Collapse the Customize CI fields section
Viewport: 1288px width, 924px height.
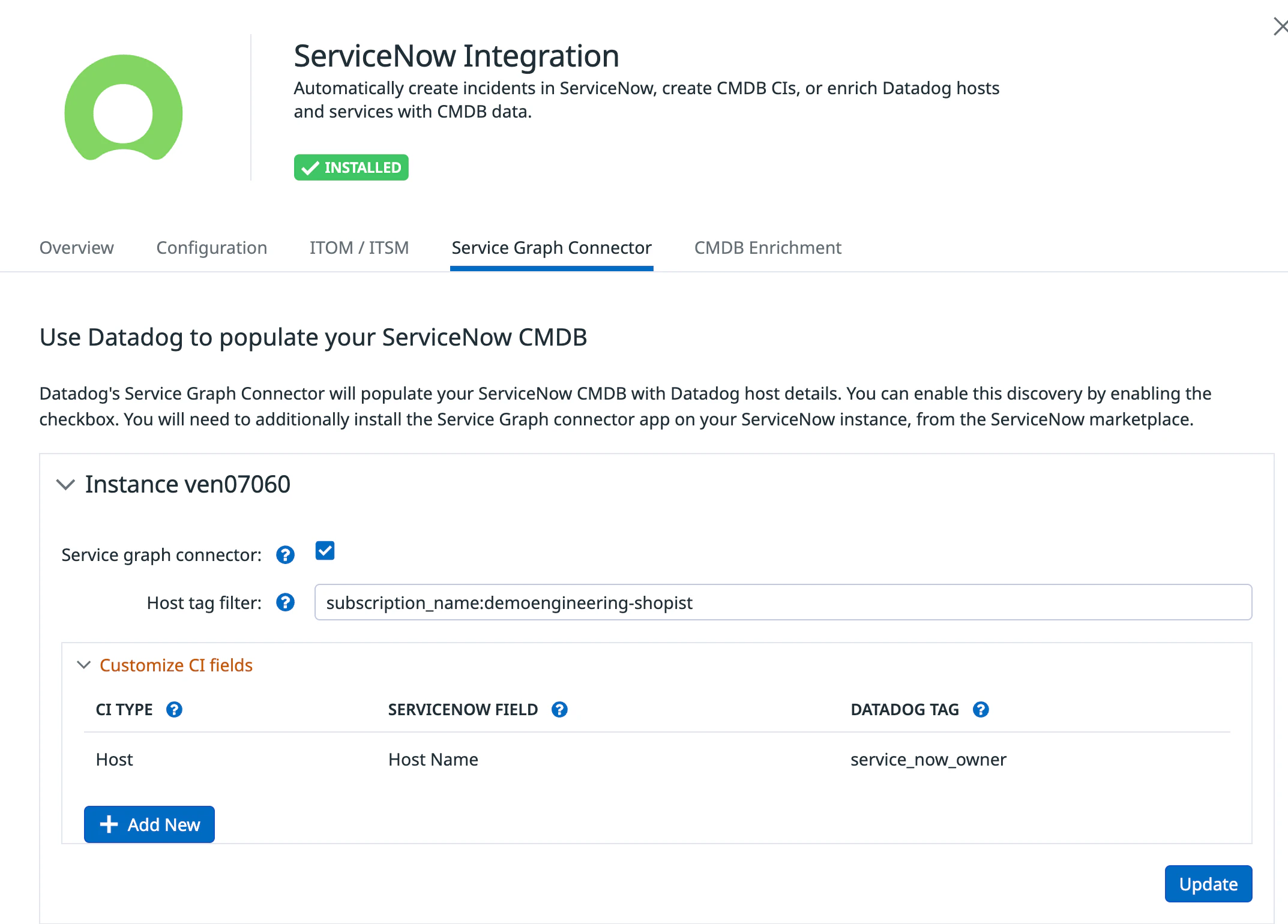coord(84,665)
